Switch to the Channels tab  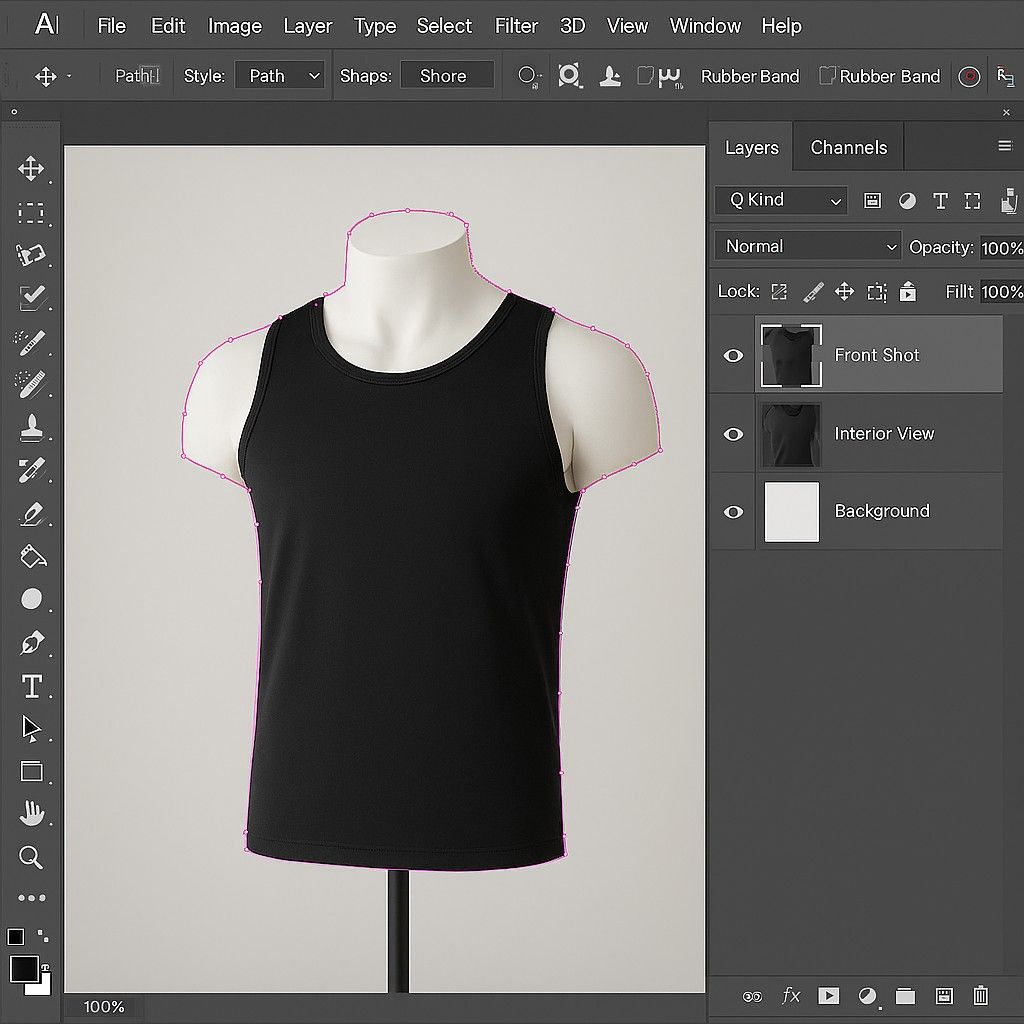(x=848, y=148)
